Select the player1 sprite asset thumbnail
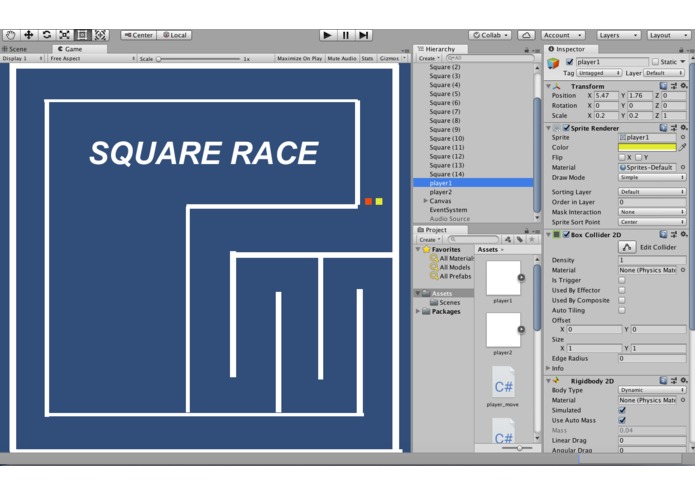Screen dimensions: 695x494 [503, 278]
